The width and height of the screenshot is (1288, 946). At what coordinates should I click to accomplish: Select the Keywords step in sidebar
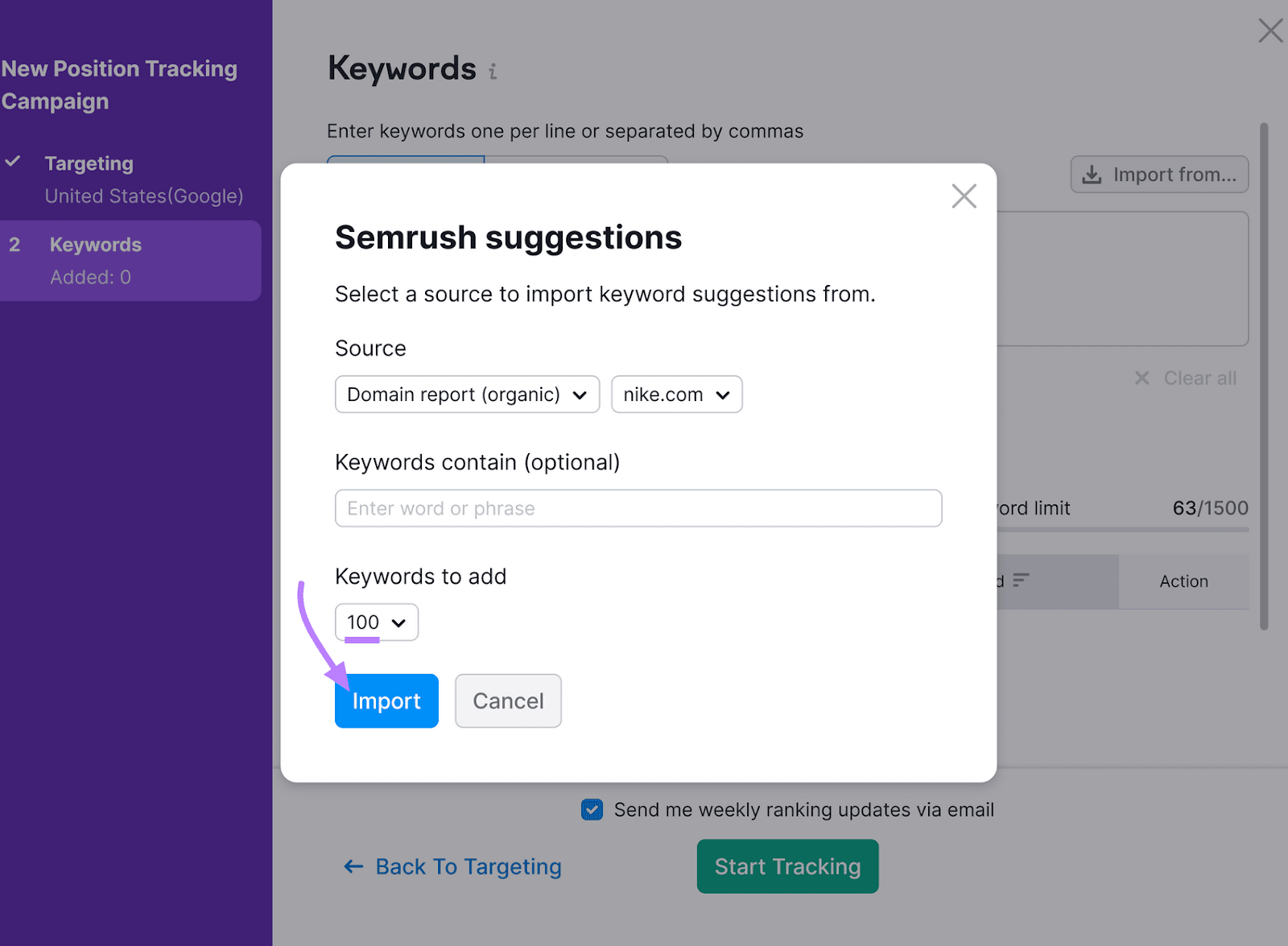95,245
